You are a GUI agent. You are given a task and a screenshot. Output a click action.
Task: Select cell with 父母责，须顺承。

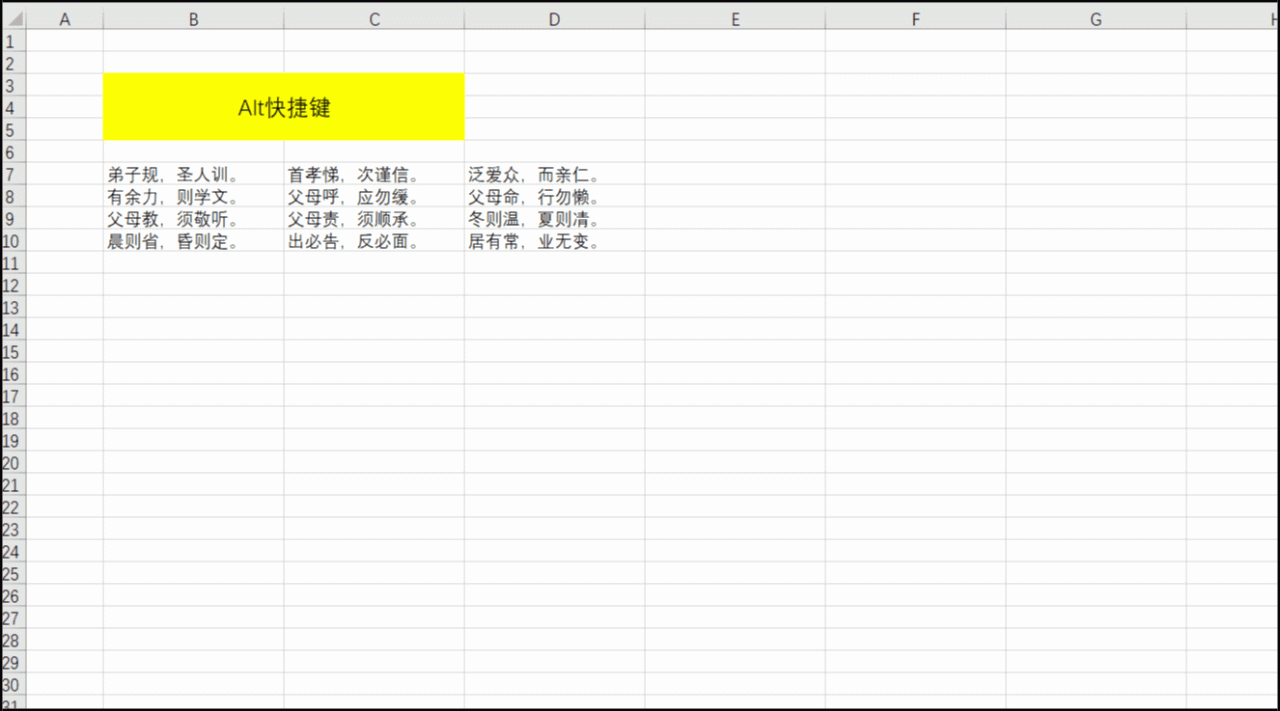click(x=353, y=219)
